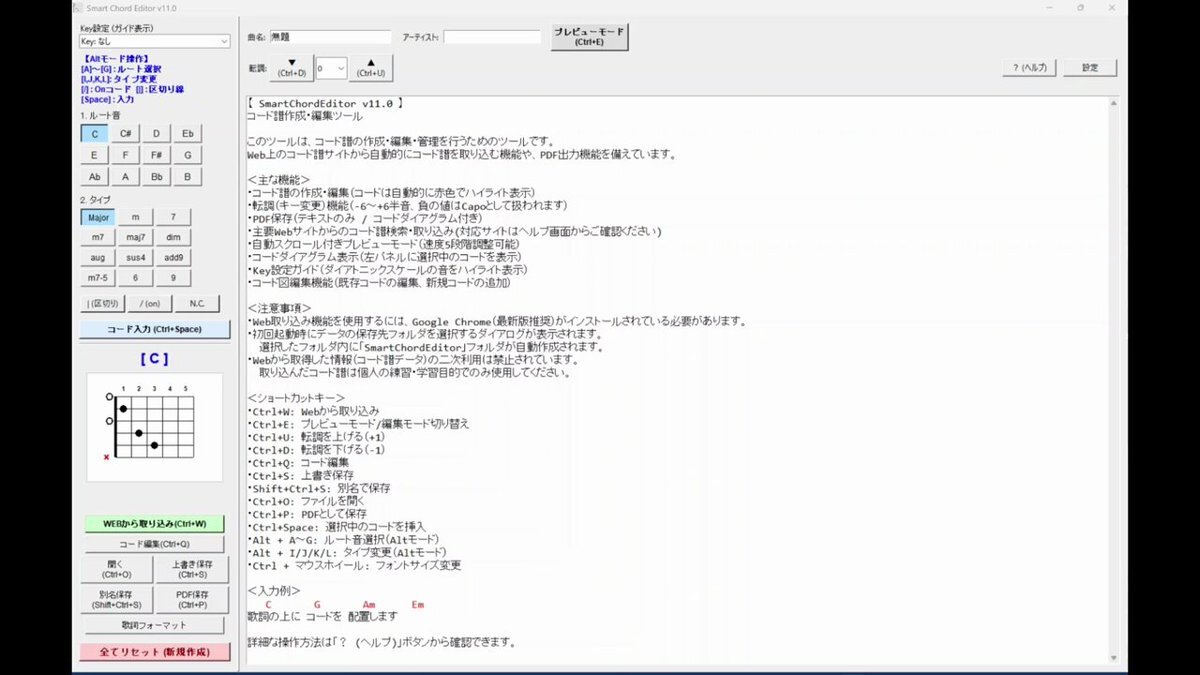Click the transpose up arrow (Ctrl+U)

point(371,67)
